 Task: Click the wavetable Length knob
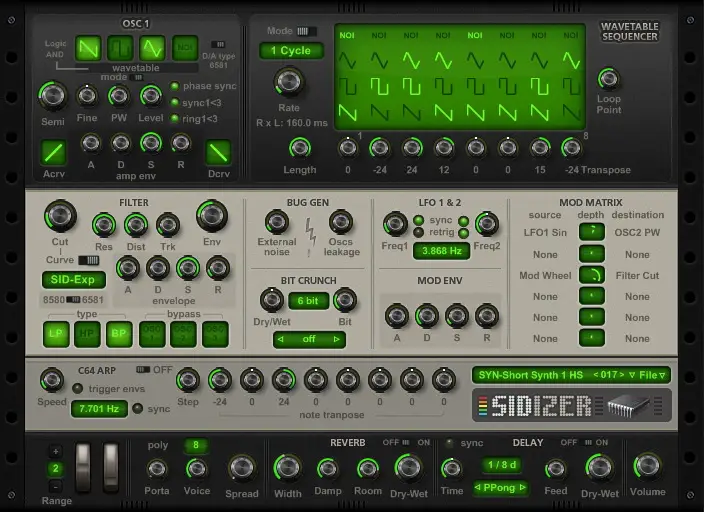point(299,148)
